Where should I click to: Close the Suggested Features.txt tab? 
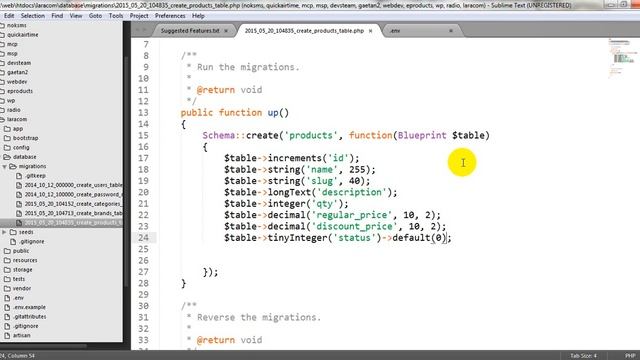pyautogui.click(x=226, y=31)
